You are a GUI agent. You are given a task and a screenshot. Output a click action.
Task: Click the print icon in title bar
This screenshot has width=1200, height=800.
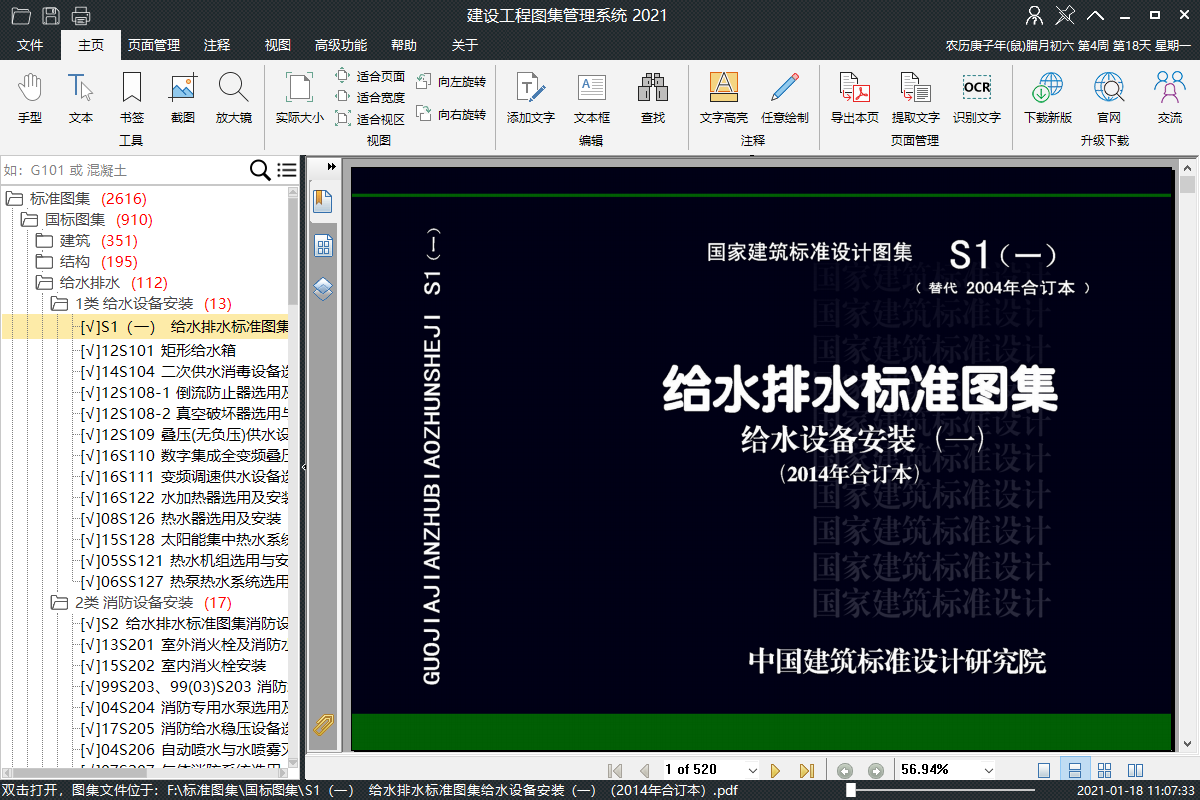81,15
